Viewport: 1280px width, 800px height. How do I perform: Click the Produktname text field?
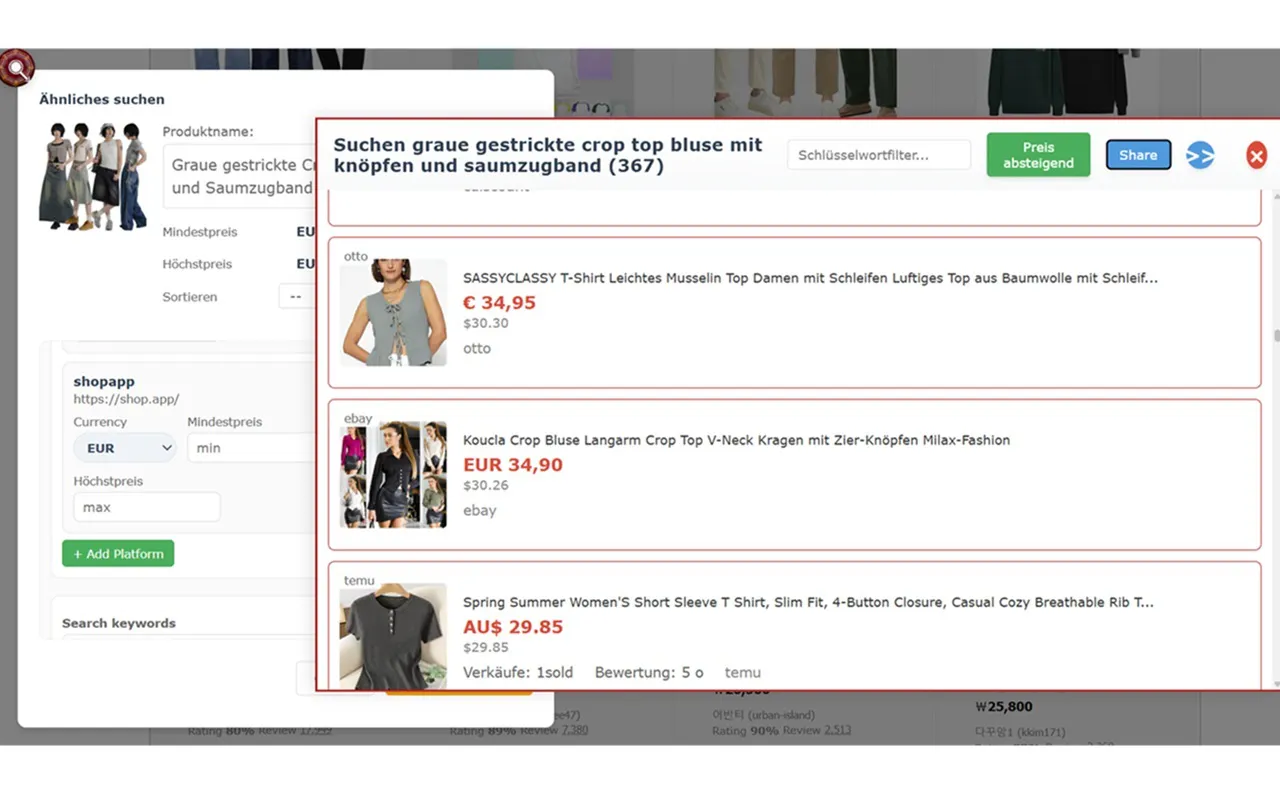coord(239,176)
